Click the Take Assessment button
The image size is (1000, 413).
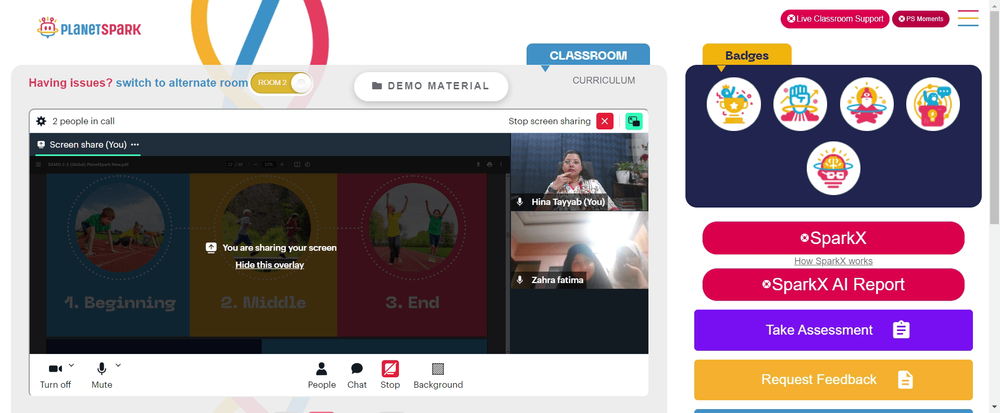(x=834, y=330)
